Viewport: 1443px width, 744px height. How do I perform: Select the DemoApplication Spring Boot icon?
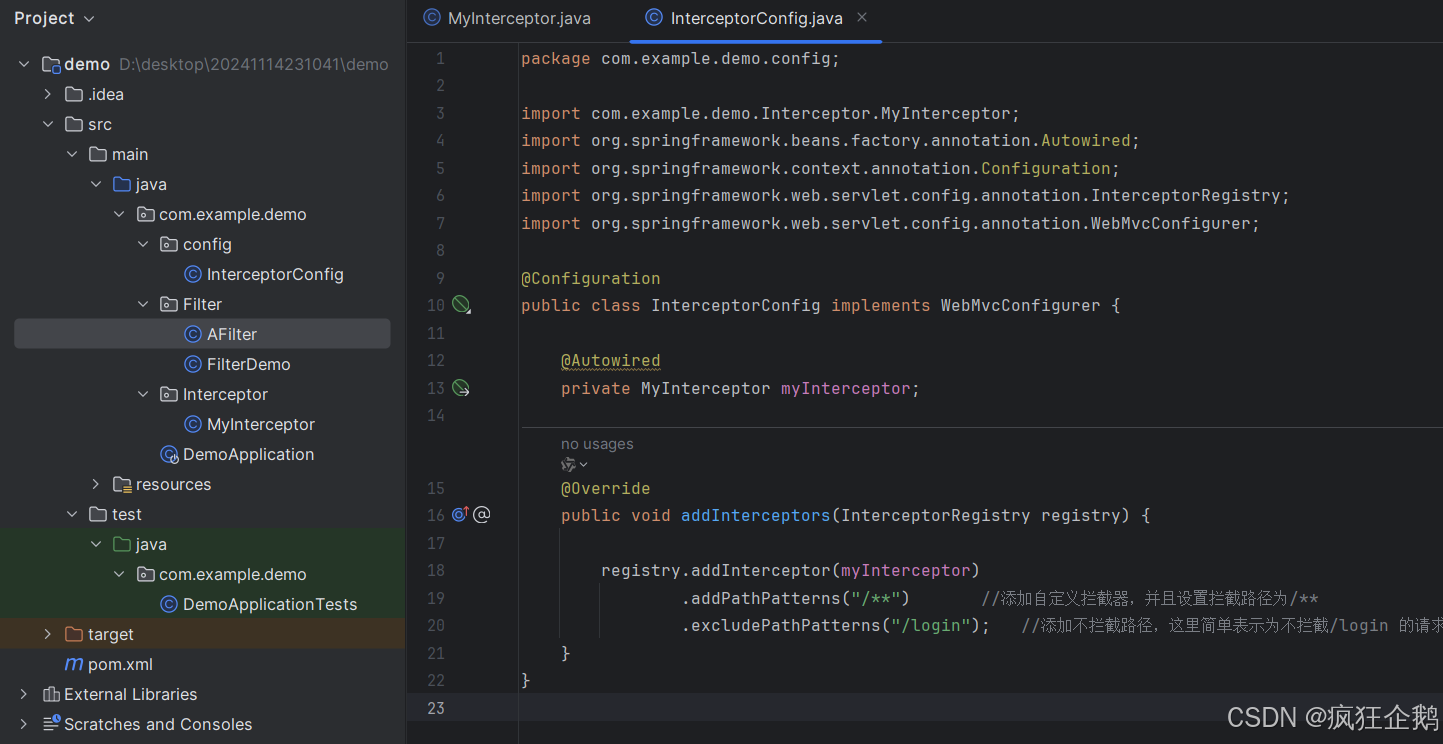point(169,454)
